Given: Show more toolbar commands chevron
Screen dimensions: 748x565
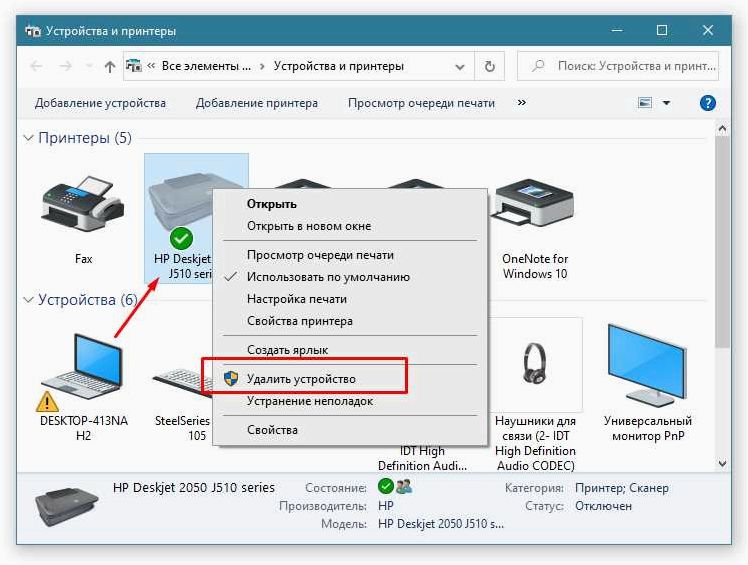Looking at the screenshot, I should pyautogui.click(x=522, y=103).
